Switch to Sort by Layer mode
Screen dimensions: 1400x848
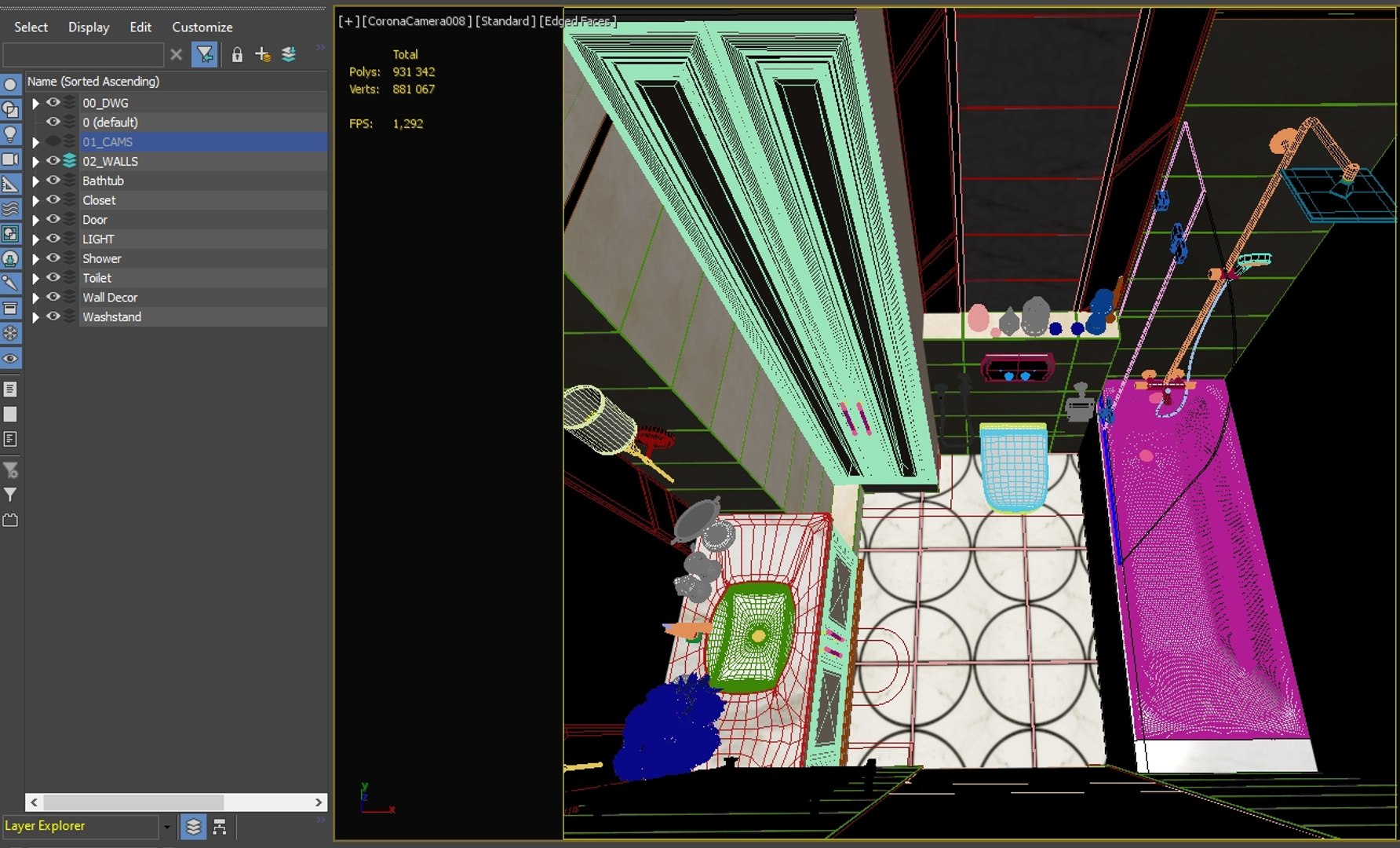[x=194, y=826]
